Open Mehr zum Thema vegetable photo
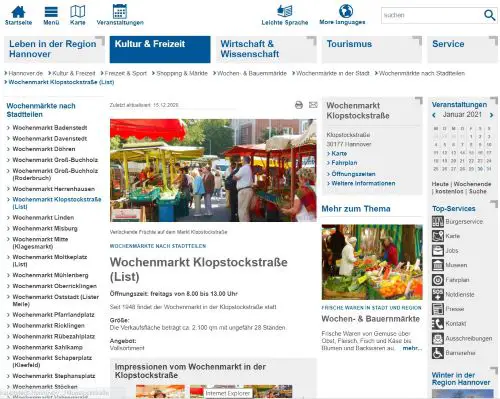Screen dimensions: 500x399 (x=372, y=262)
